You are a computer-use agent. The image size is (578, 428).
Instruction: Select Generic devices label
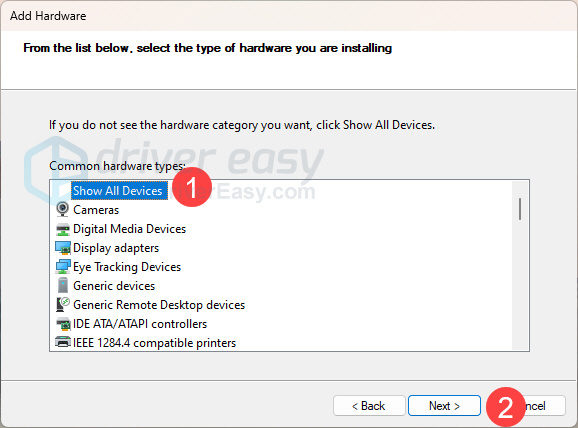pyautogui.click(x=114, y=286)
